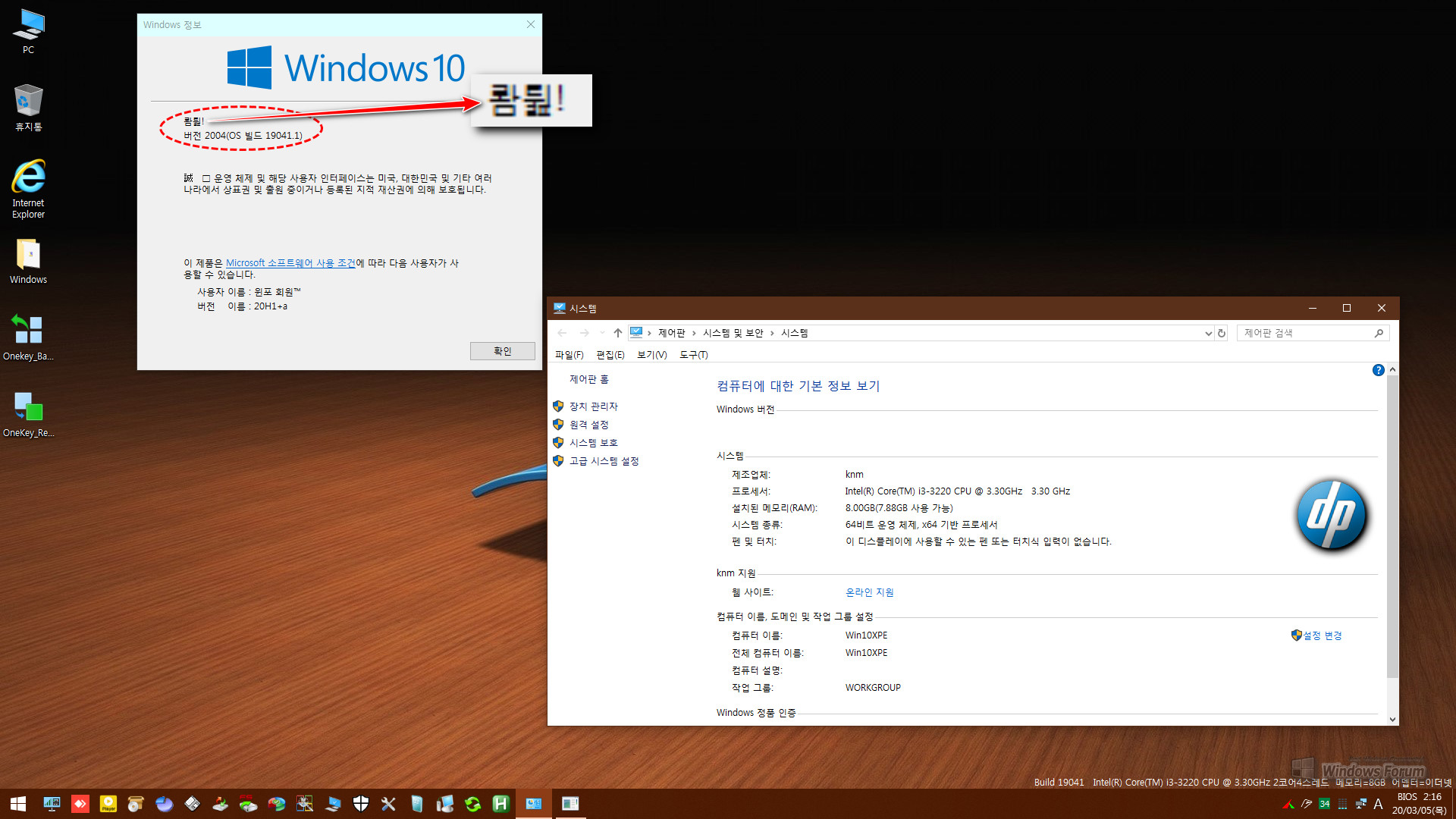Click the taskbar clock showing 2:16
The height and width of the screenshot is (819, 1456).
(1419, 804)
